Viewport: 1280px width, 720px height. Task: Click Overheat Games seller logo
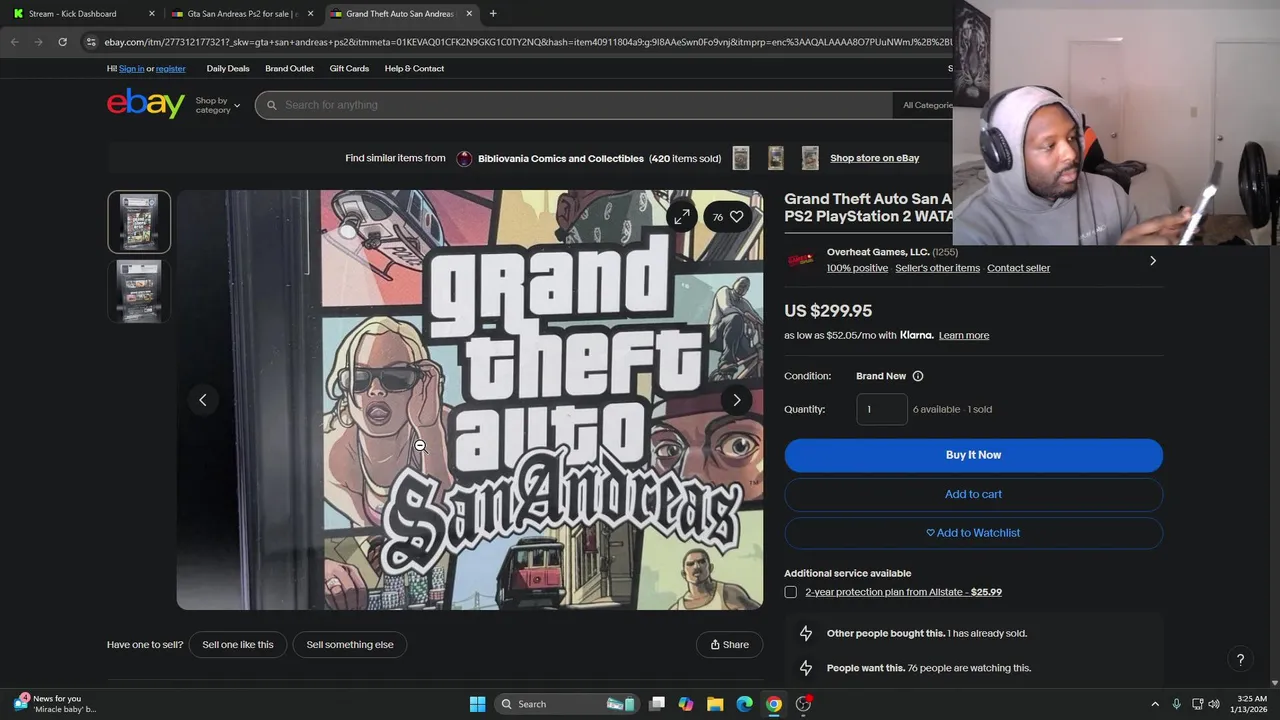[x=801, y=260]
